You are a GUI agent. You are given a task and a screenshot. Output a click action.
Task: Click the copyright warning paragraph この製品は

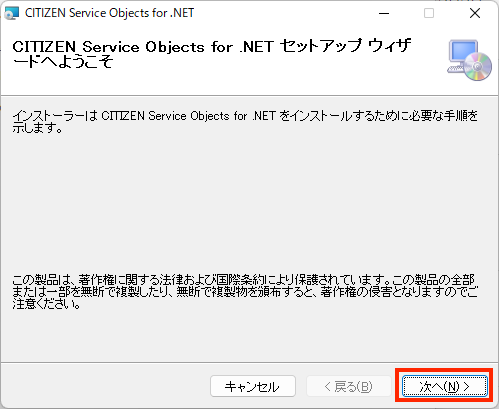(x=245, y=292)
